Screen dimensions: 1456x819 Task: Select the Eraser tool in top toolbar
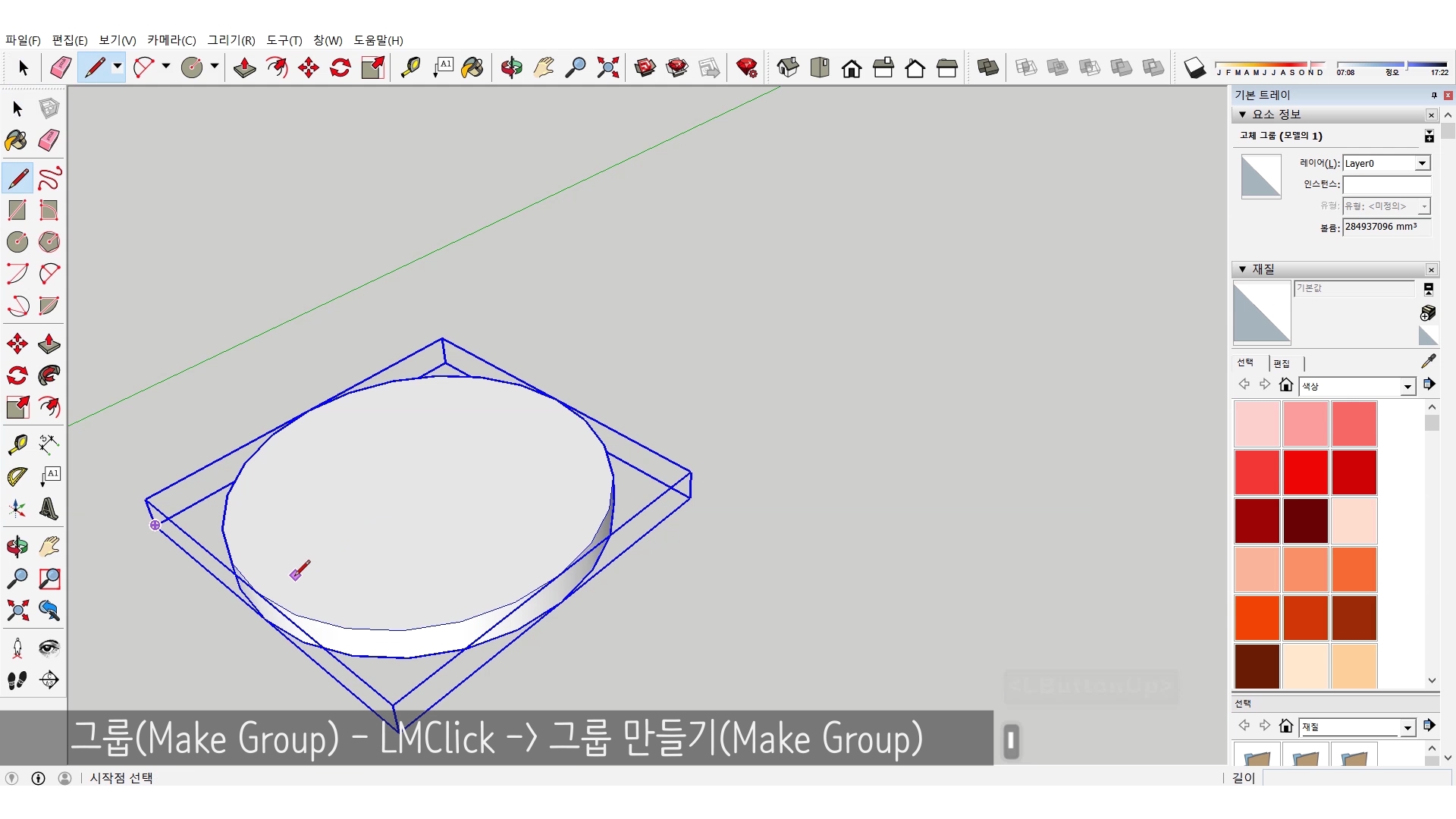(61, 67)
